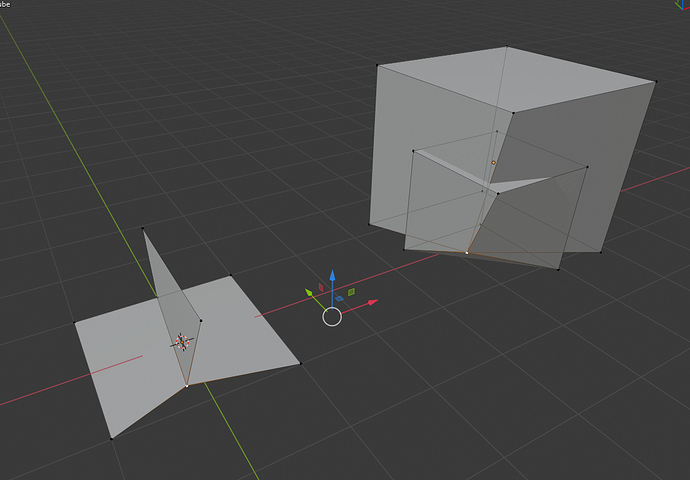The image size is (690, 480).
Task: Select the topmost corner vertex of large cube
Action: [506, 46]
